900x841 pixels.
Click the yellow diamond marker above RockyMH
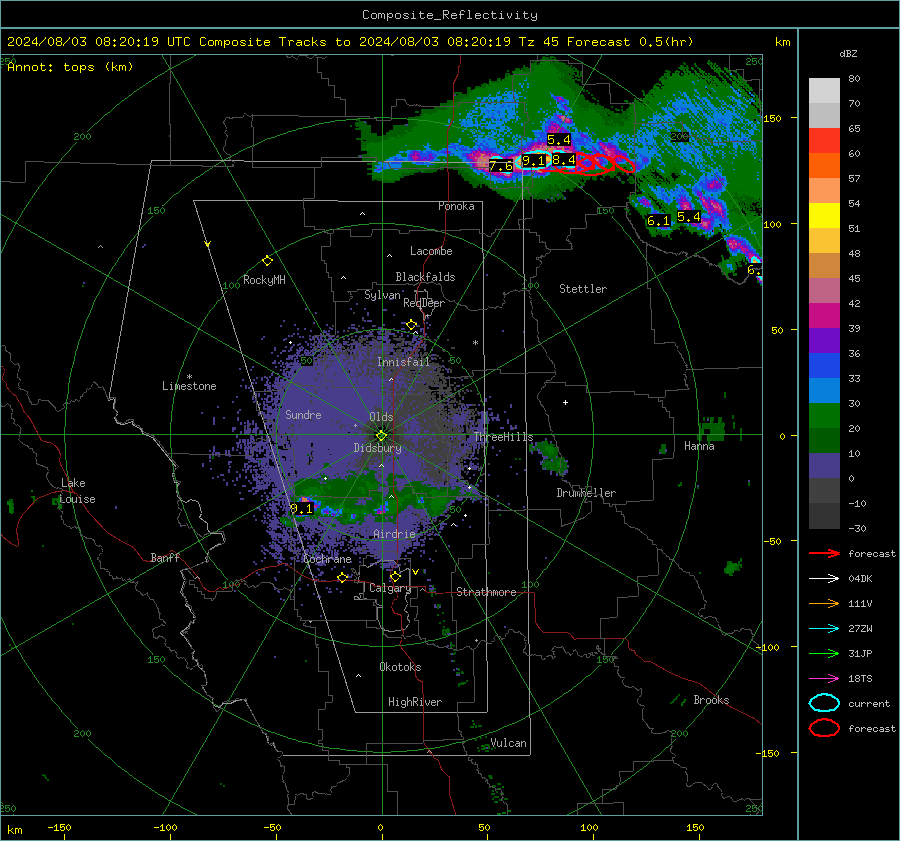pyautogui.click(x=267, y=261)
